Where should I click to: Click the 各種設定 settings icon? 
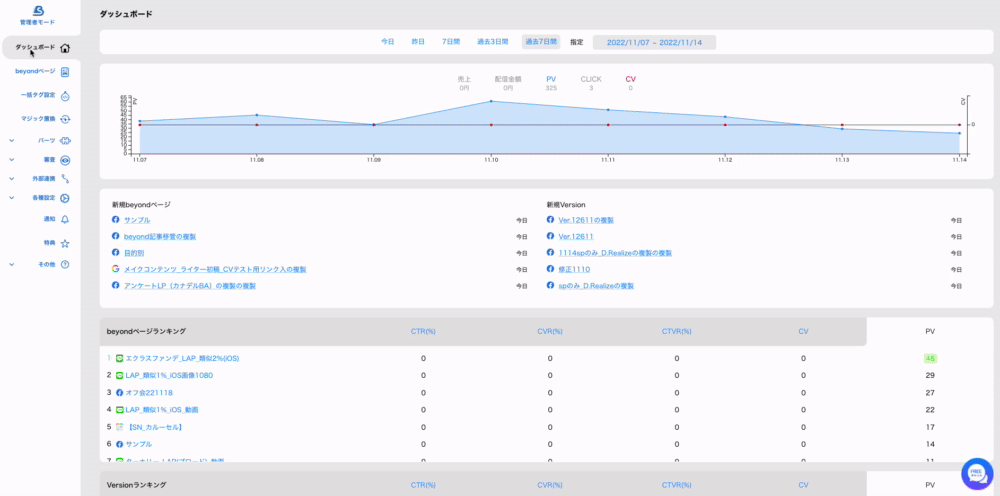(65, 198)
